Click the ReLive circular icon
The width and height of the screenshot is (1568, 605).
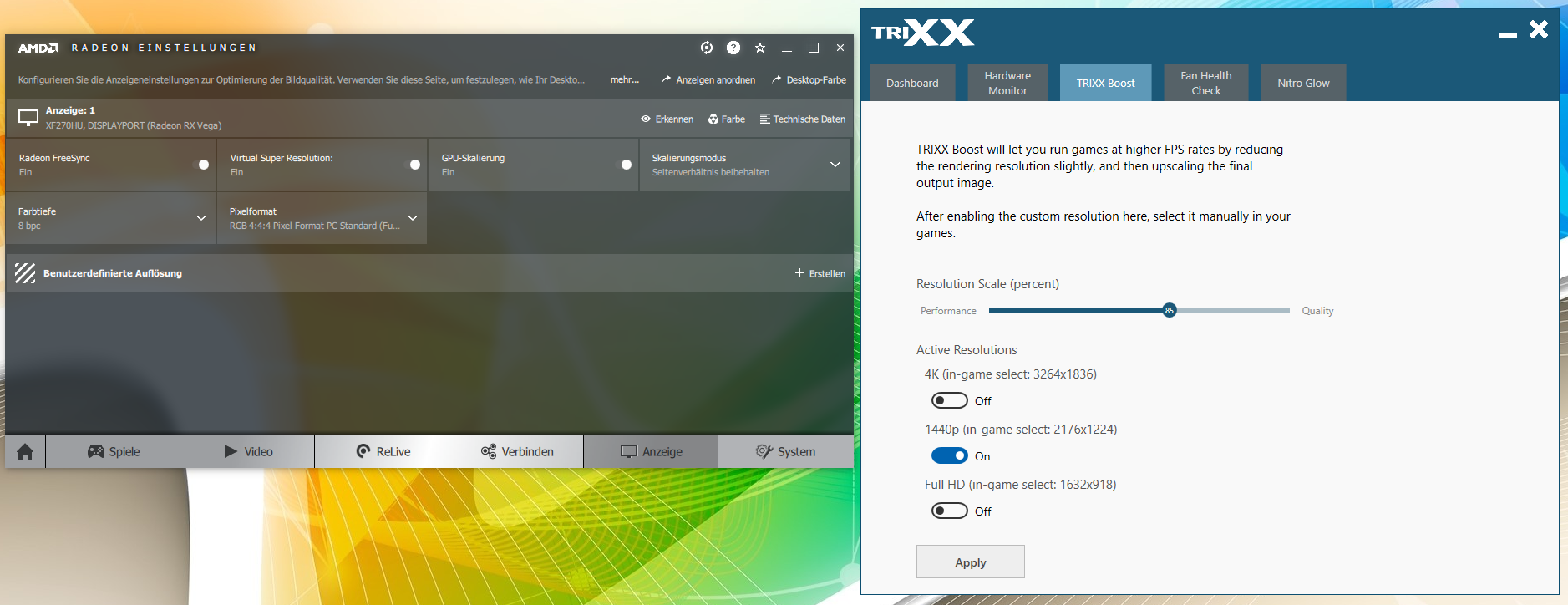click(x=363, y=451)
